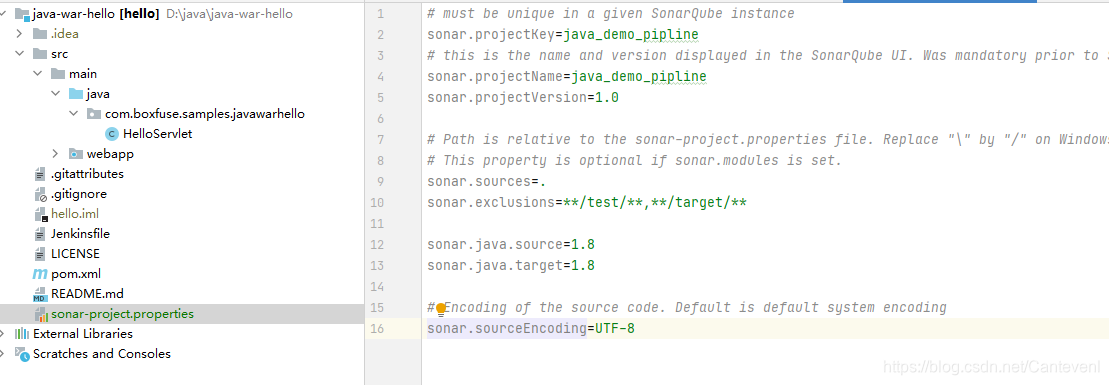
Task: Click the README.md markdown icon
Action: point(40,294)
